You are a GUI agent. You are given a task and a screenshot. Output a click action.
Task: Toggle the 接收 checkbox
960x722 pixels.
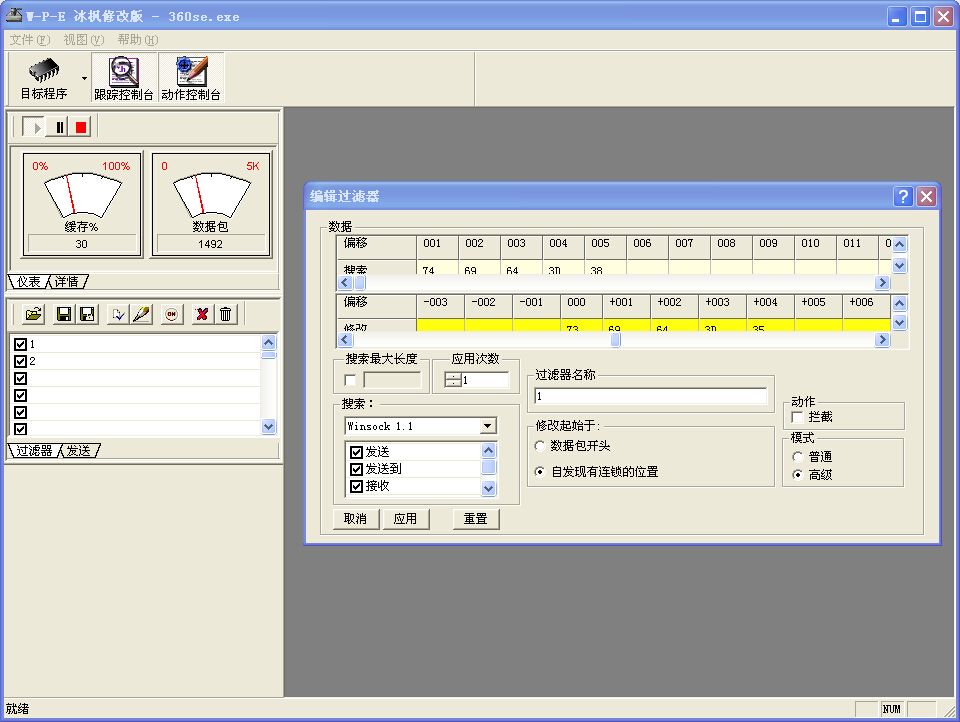click(x=356, y=486)
